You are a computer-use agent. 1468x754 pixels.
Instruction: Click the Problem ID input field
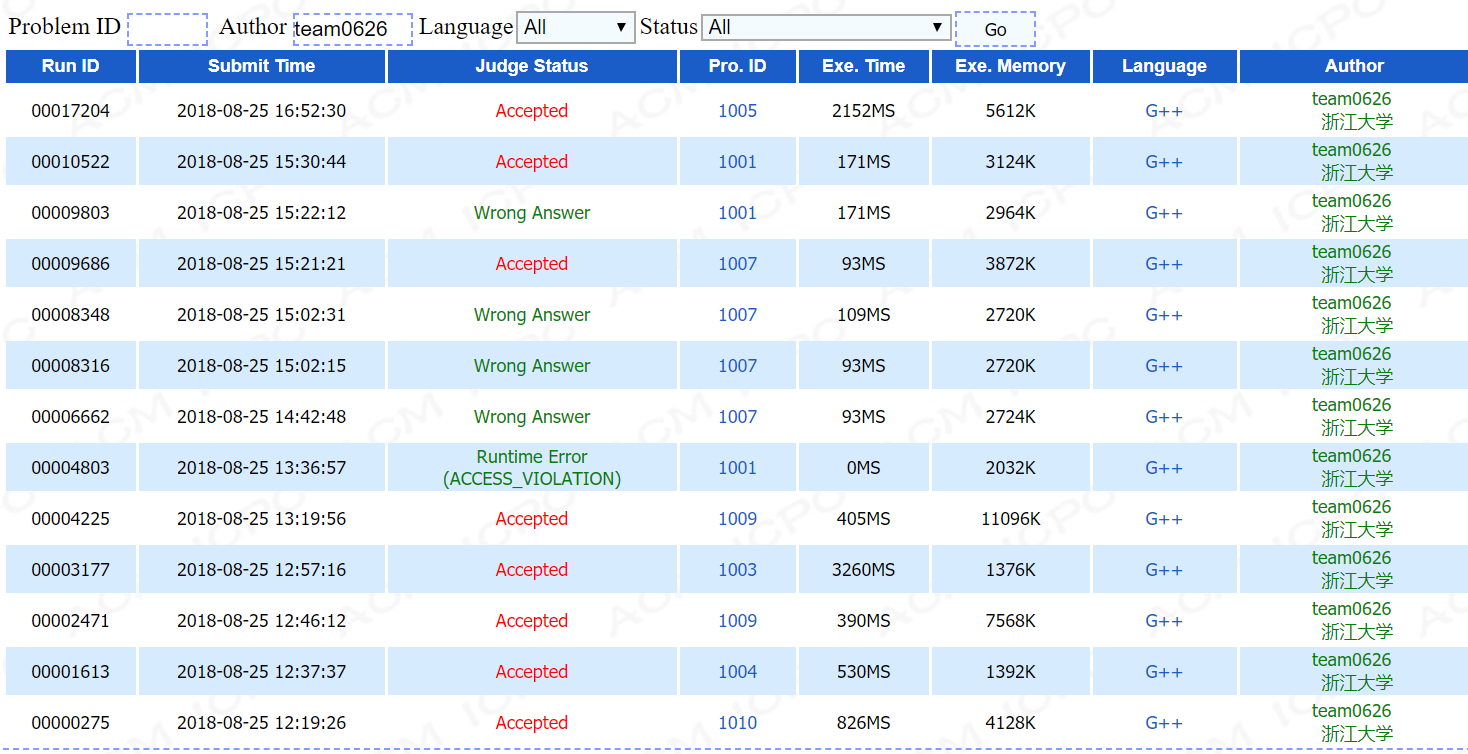coord(167,29)
